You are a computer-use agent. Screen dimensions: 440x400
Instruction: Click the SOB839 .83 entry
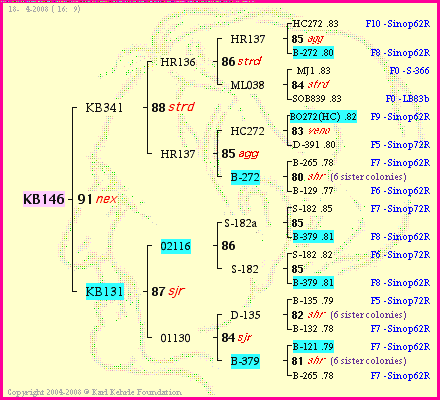(317, 99)
